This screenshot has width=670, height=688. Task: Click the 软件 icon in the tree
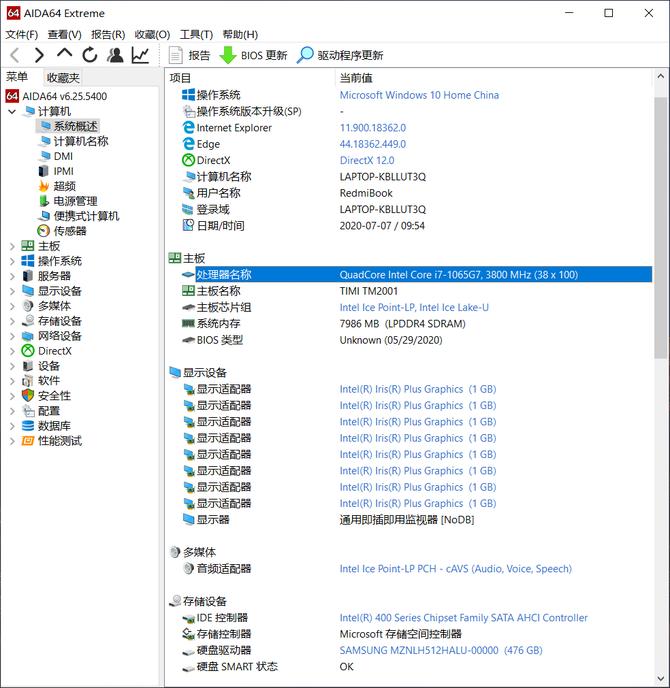tap(28, 381)
